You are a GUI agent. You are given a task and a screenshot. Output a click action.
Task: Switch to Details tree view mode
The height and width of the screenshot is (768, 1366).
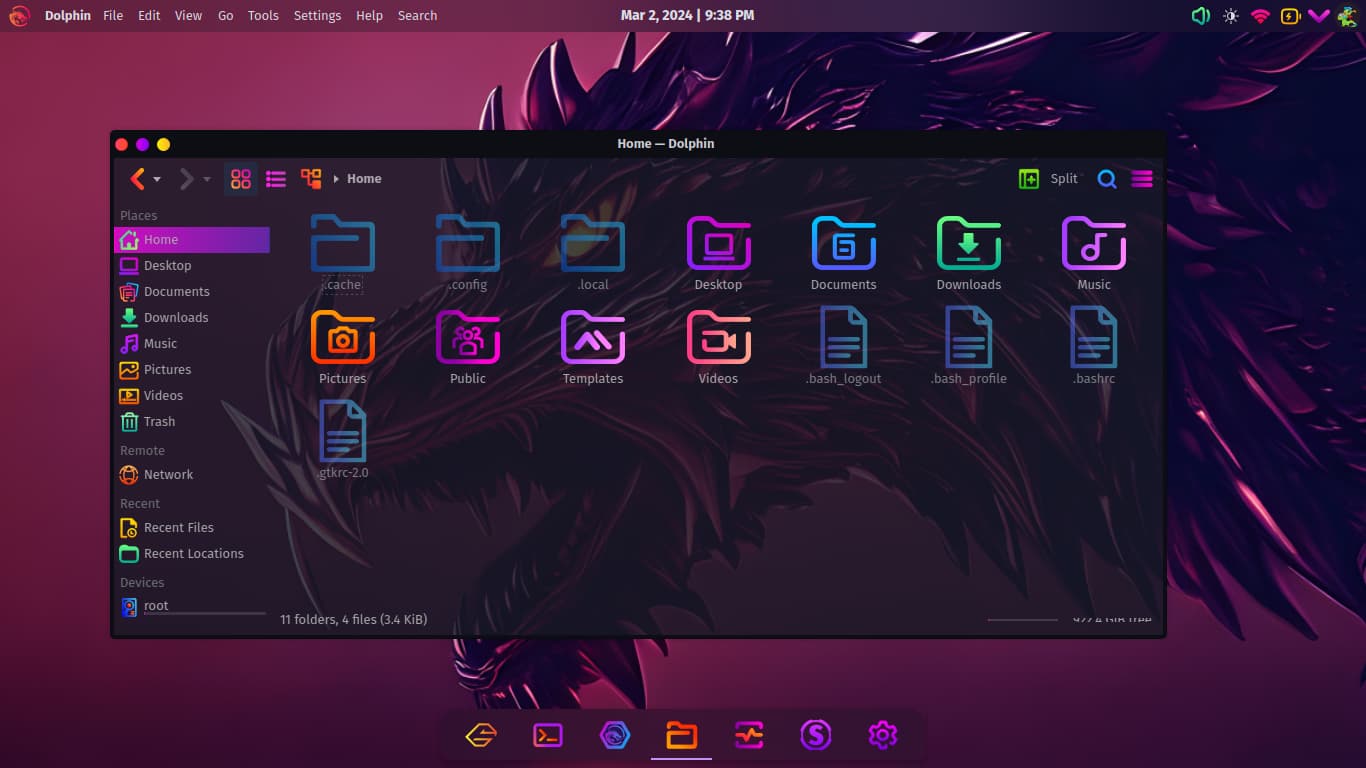click(311, 179)
